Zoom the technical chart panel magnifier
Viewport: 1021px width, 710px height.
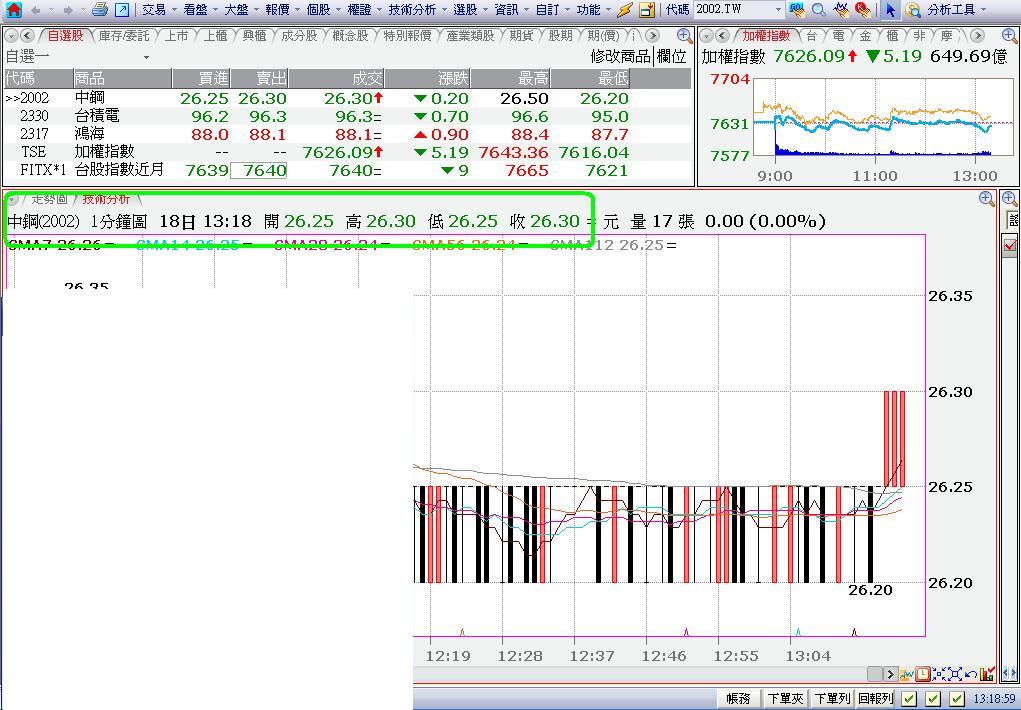987,199
